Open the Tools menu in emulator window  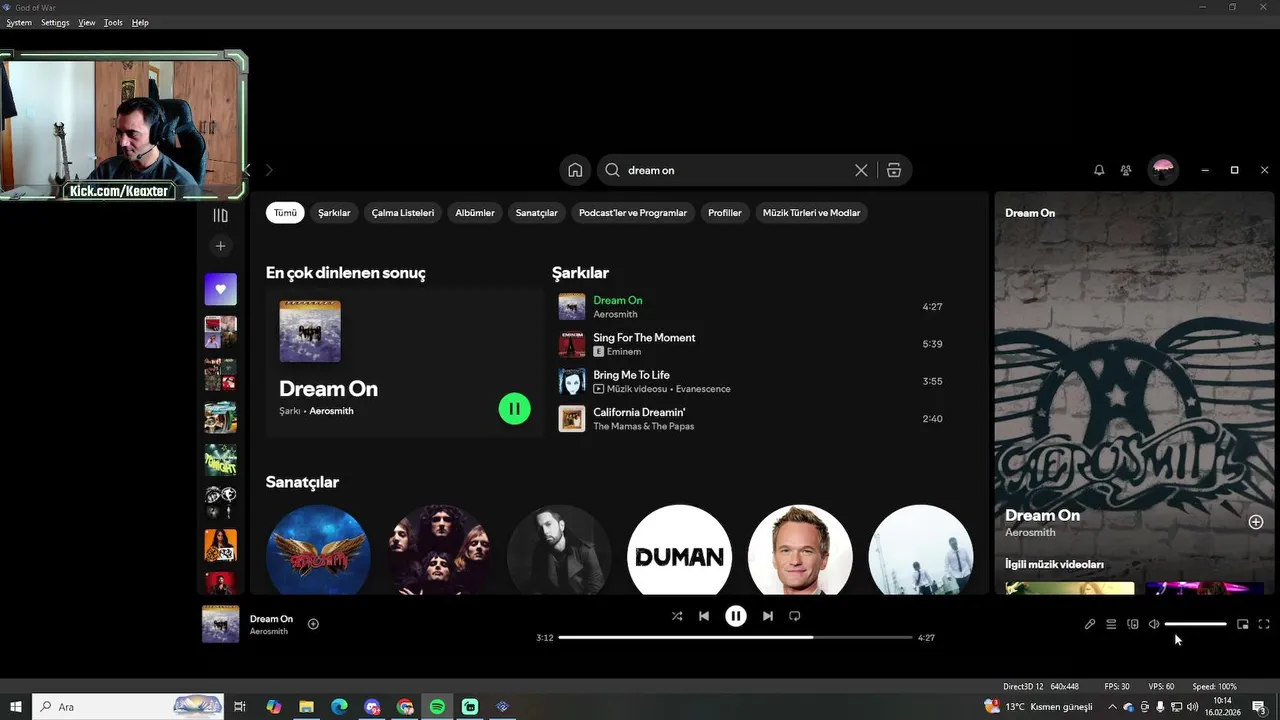pyautogui.click(x=113, y=22)
